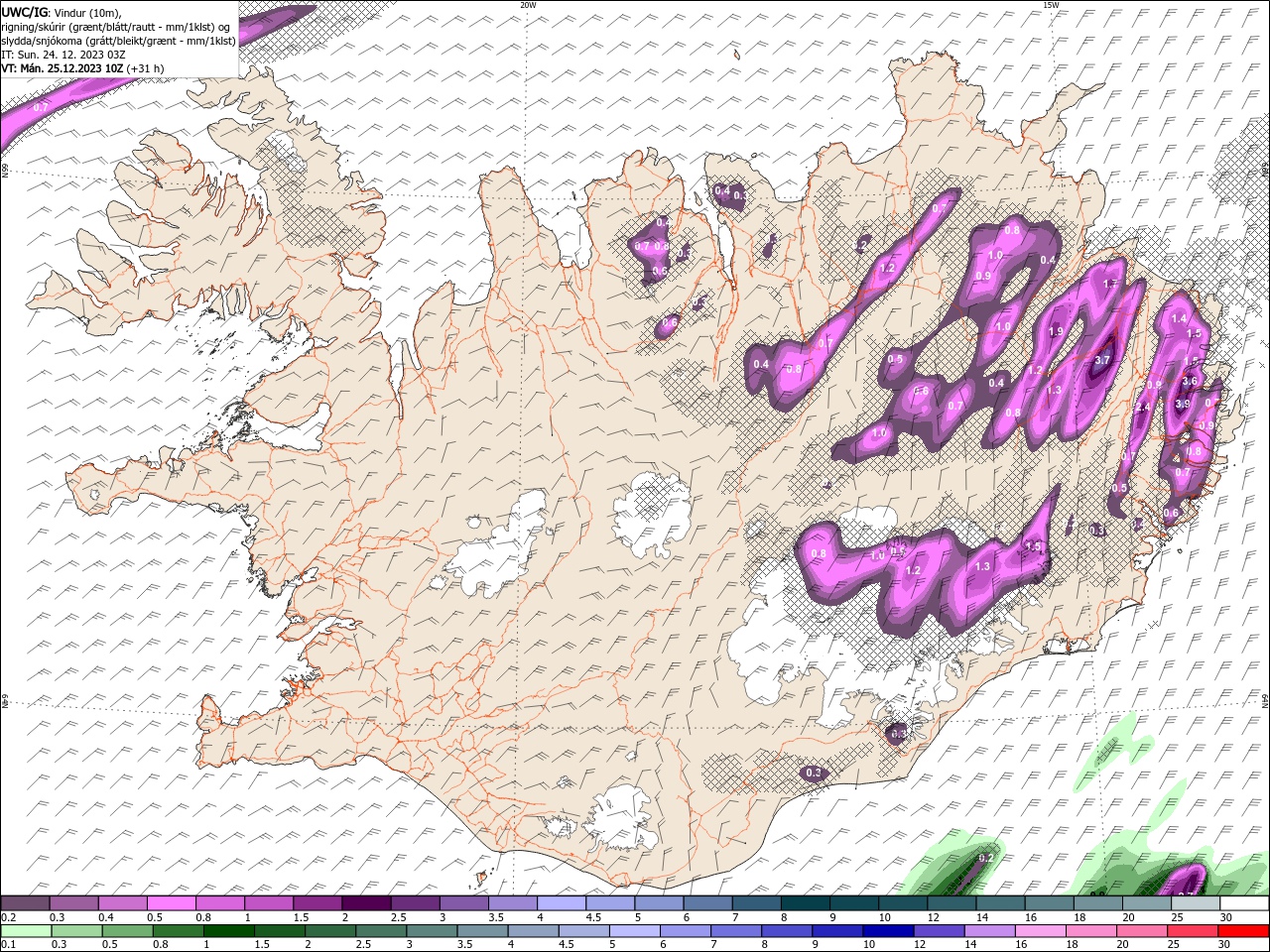The height and width of the screenshot is (952, 1270).
Task: Pick the darkest purple swatch above 2 in the upper scale
Action: pos(366,903)
